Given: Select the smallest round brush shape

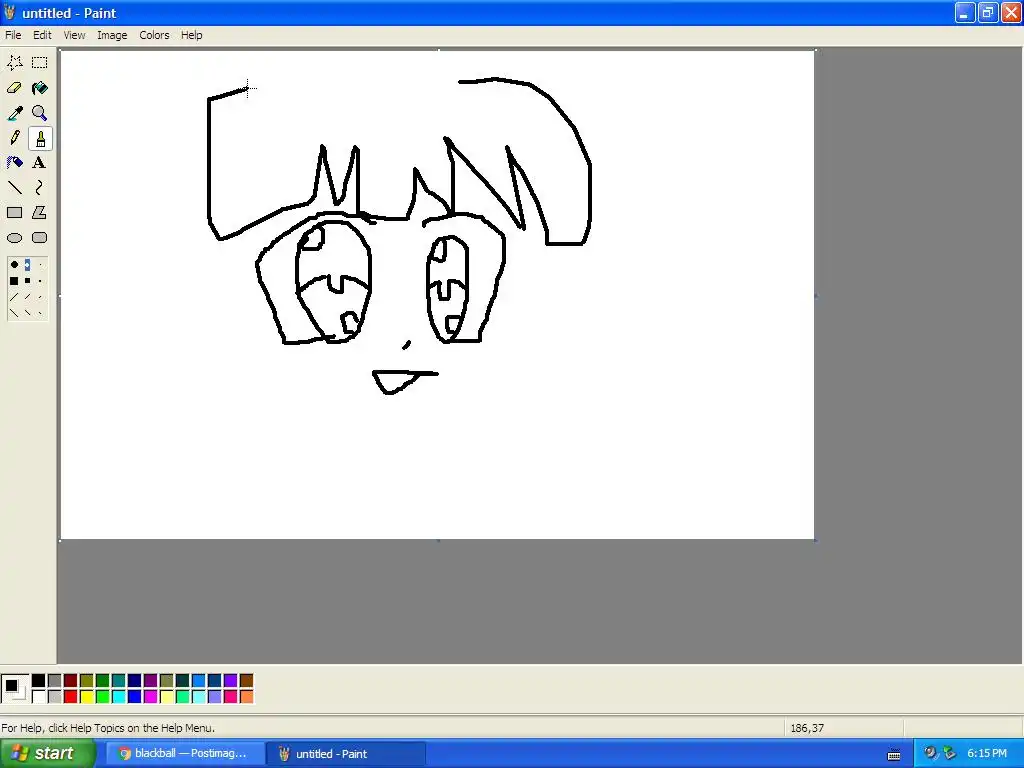Looking at the screenshot, I should click(40, 264).
